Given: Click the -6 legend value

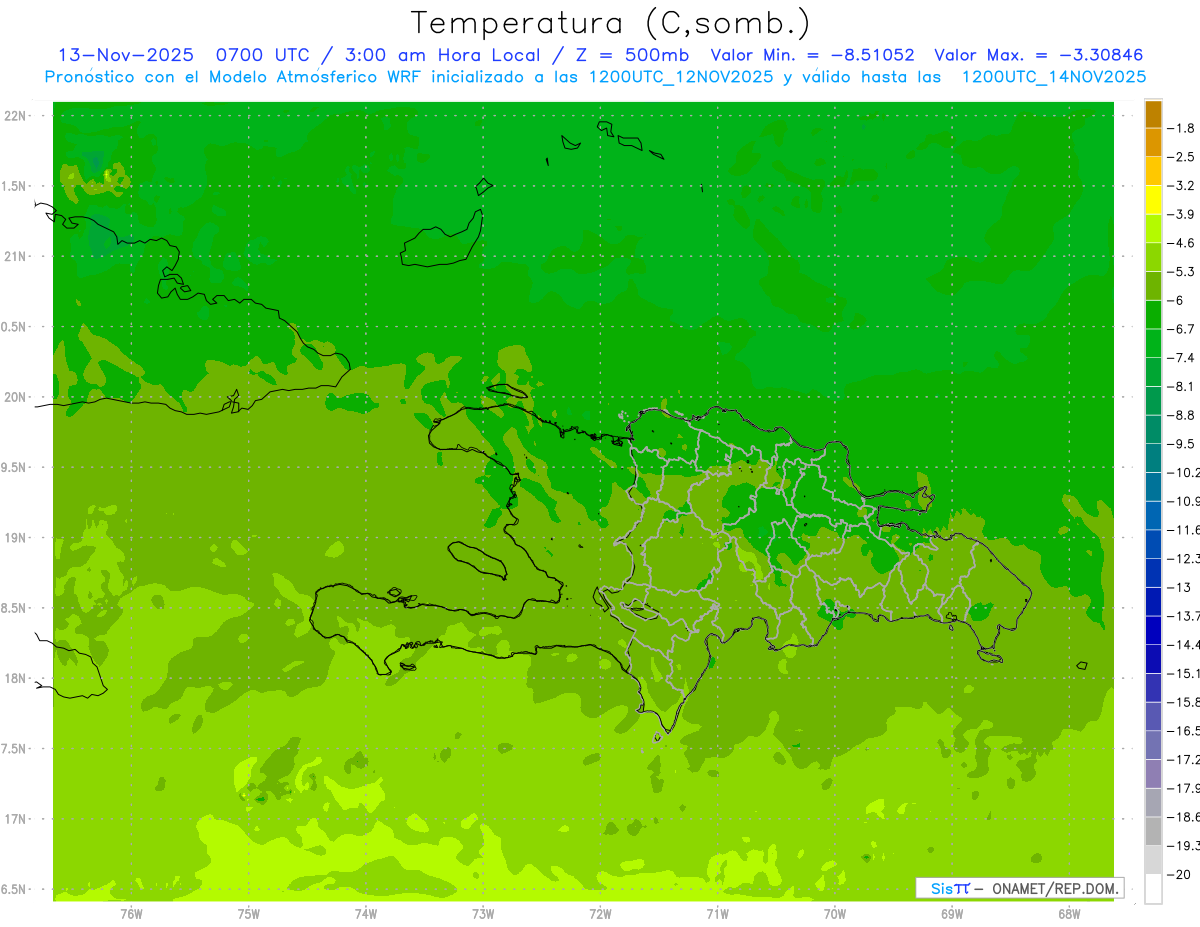Looking at the screenshot, I should 1177,300.
